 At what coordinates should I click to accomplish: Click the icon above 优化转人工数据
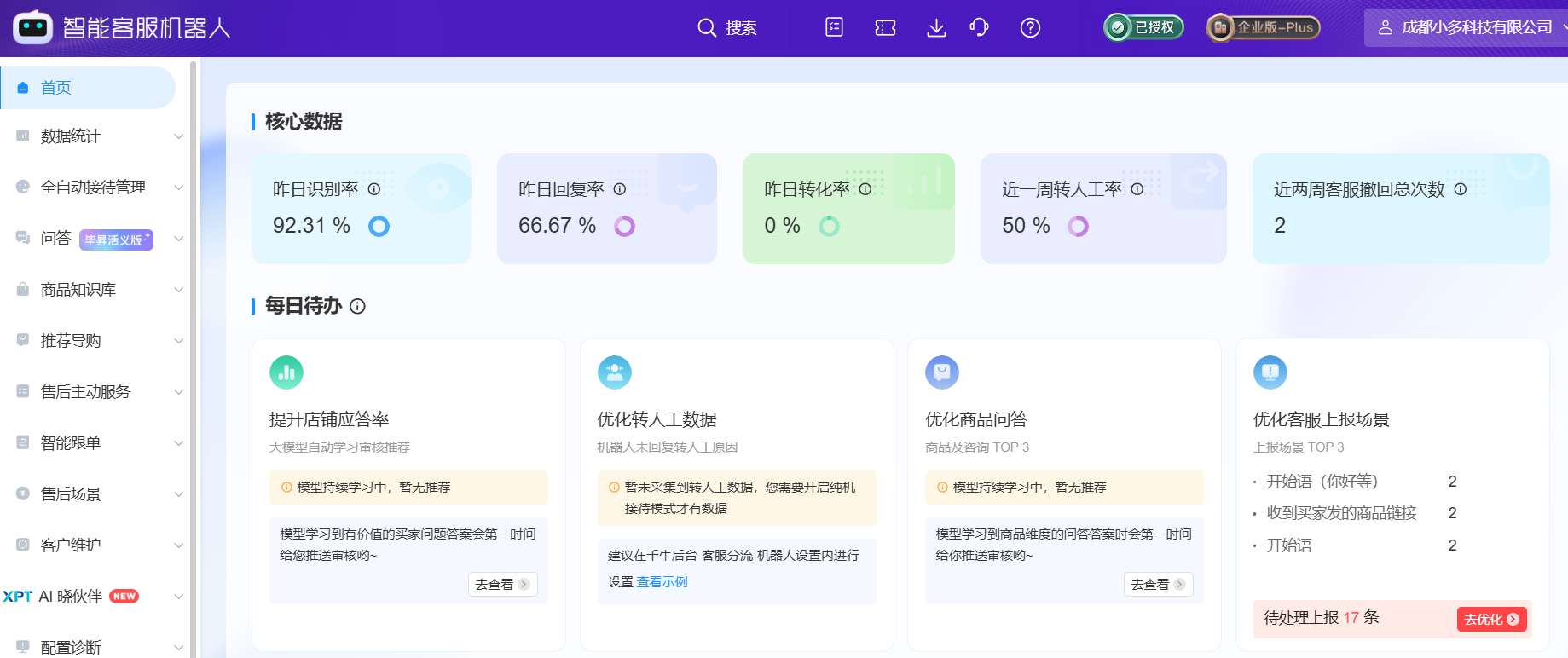click(615, 372)
